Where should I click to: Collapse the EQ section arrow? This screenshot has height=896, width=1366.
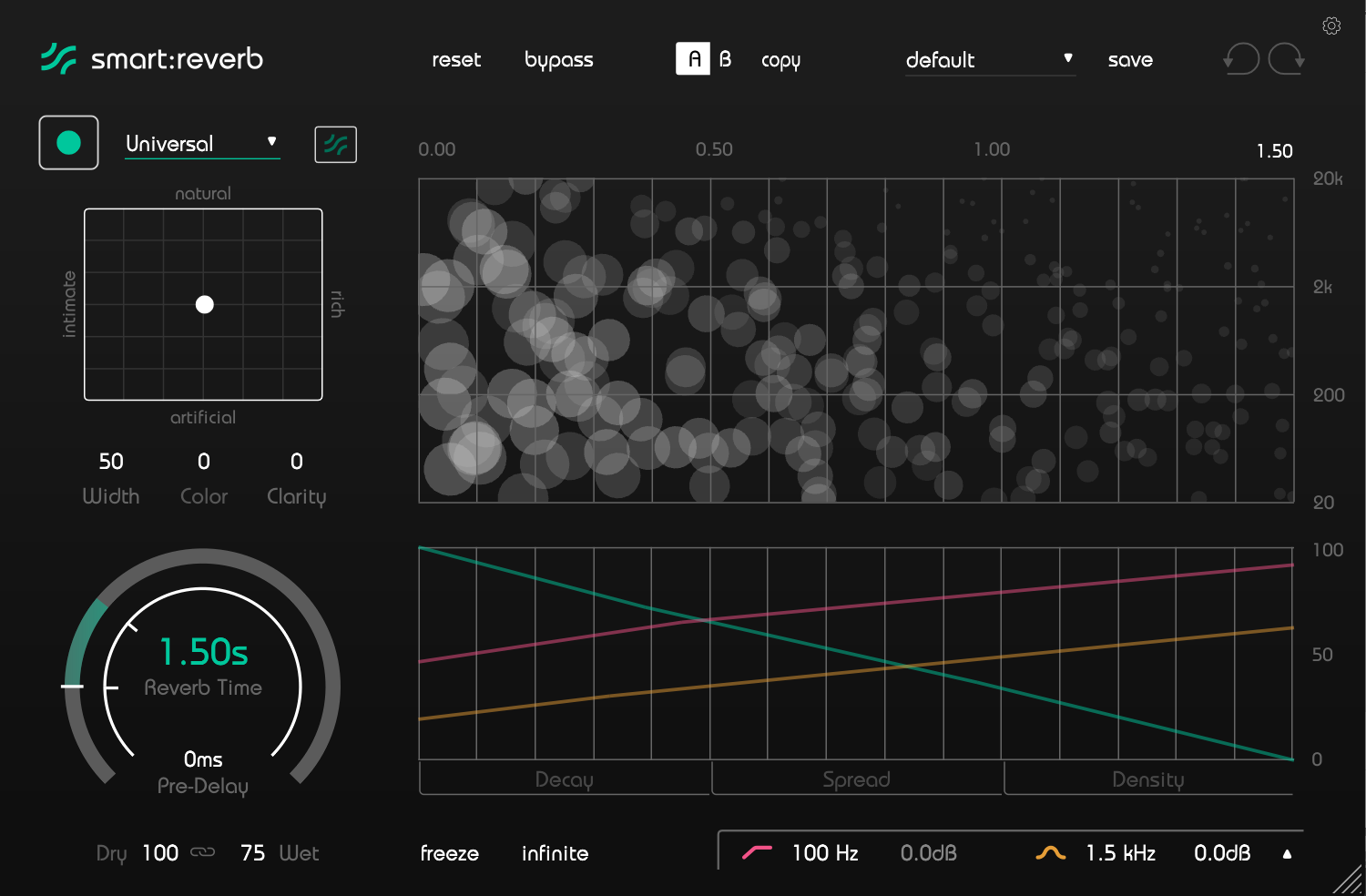coord(1287,854)
